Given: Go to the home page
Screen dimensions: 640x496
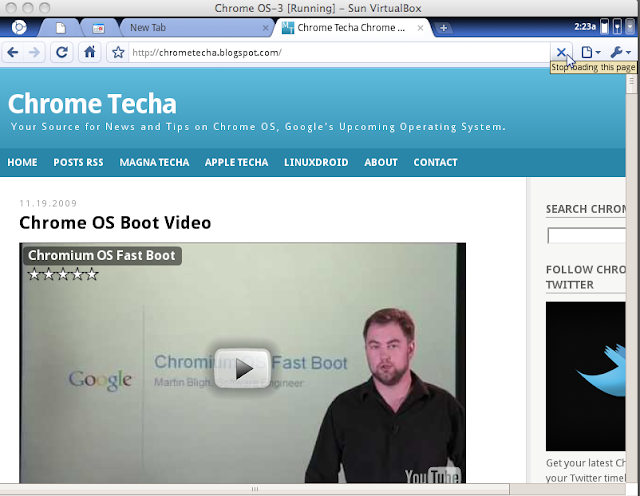Looking at the screenshot, I should click(89, 52).
